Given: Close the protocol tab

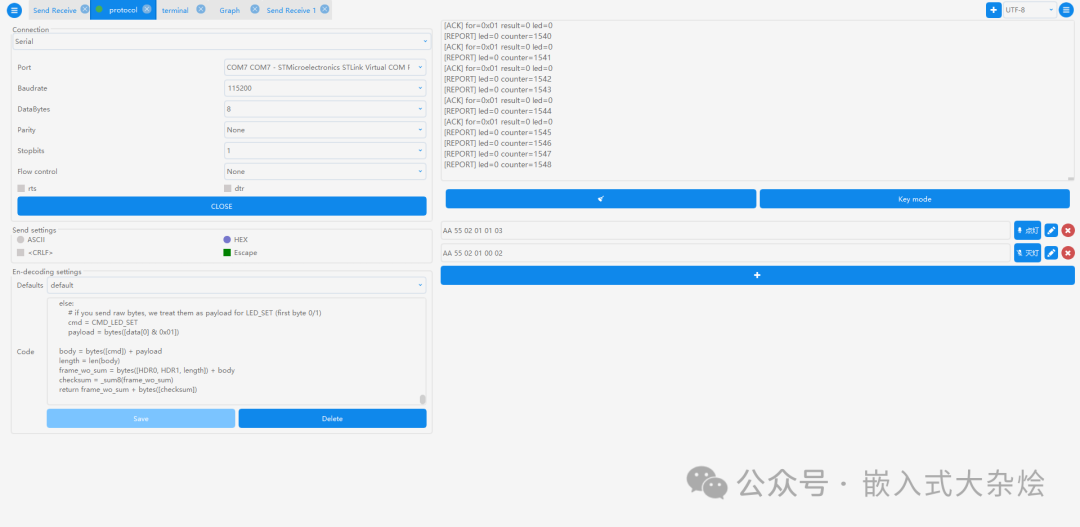Looking at the screenshot, I should click(x=147, y=10).
